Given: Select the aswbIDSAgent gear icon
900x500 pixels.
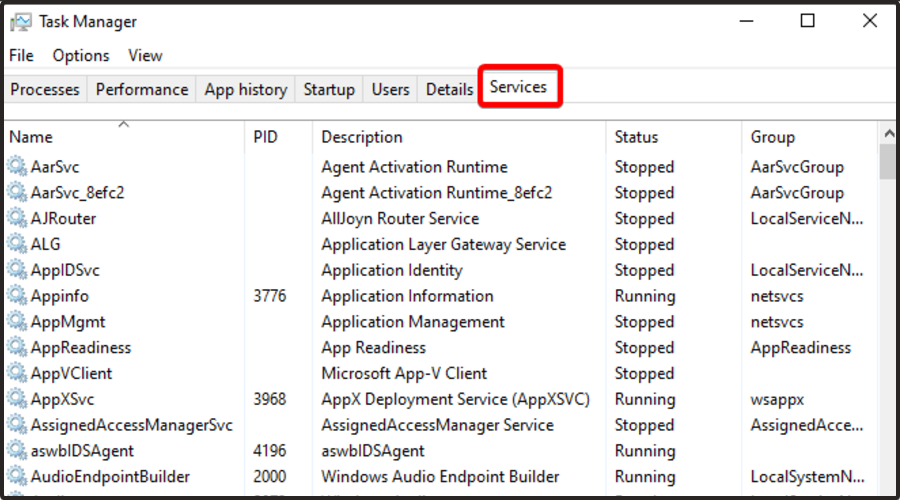Looking at the screenshot, I should (17, 451).
